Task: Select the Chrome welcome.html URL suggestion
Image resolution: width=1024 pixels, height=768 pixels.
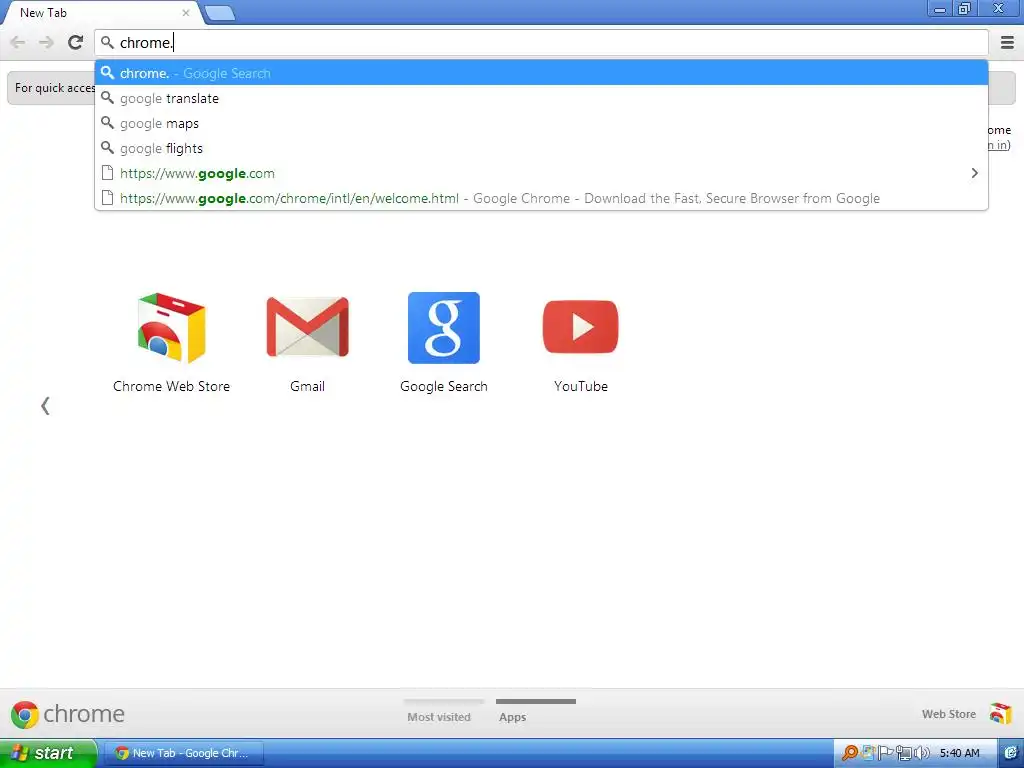Action: tap(541, 198)
